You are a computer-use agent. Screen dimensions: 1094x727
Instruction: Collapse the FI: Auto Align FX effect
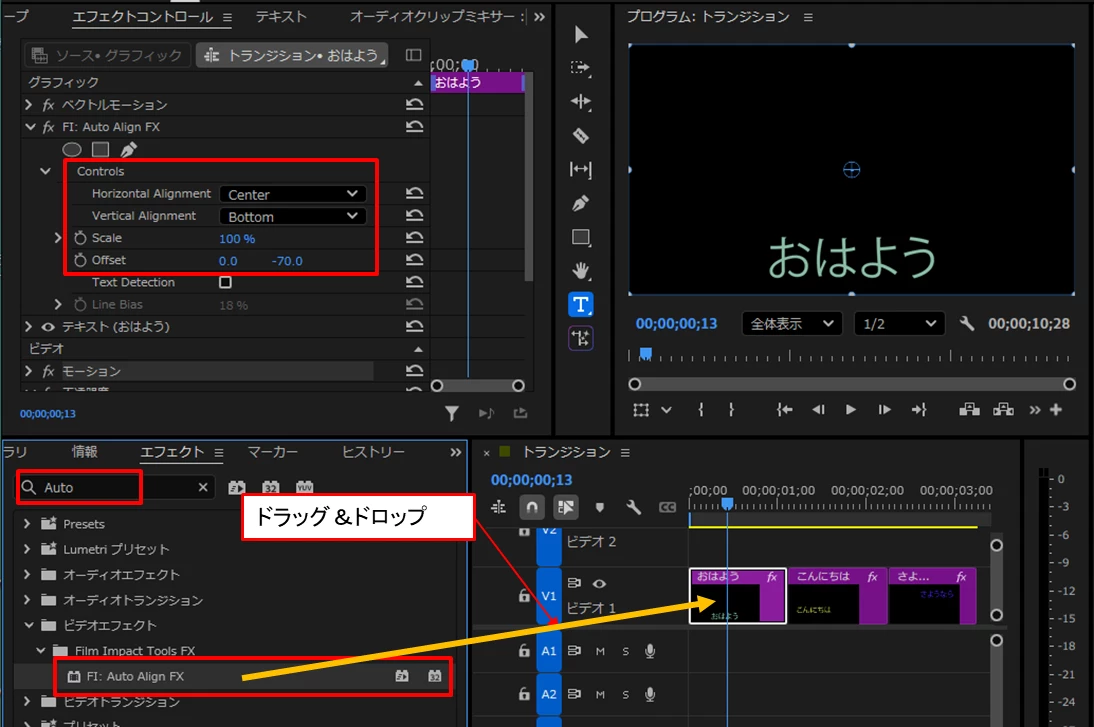pos(29,127)
